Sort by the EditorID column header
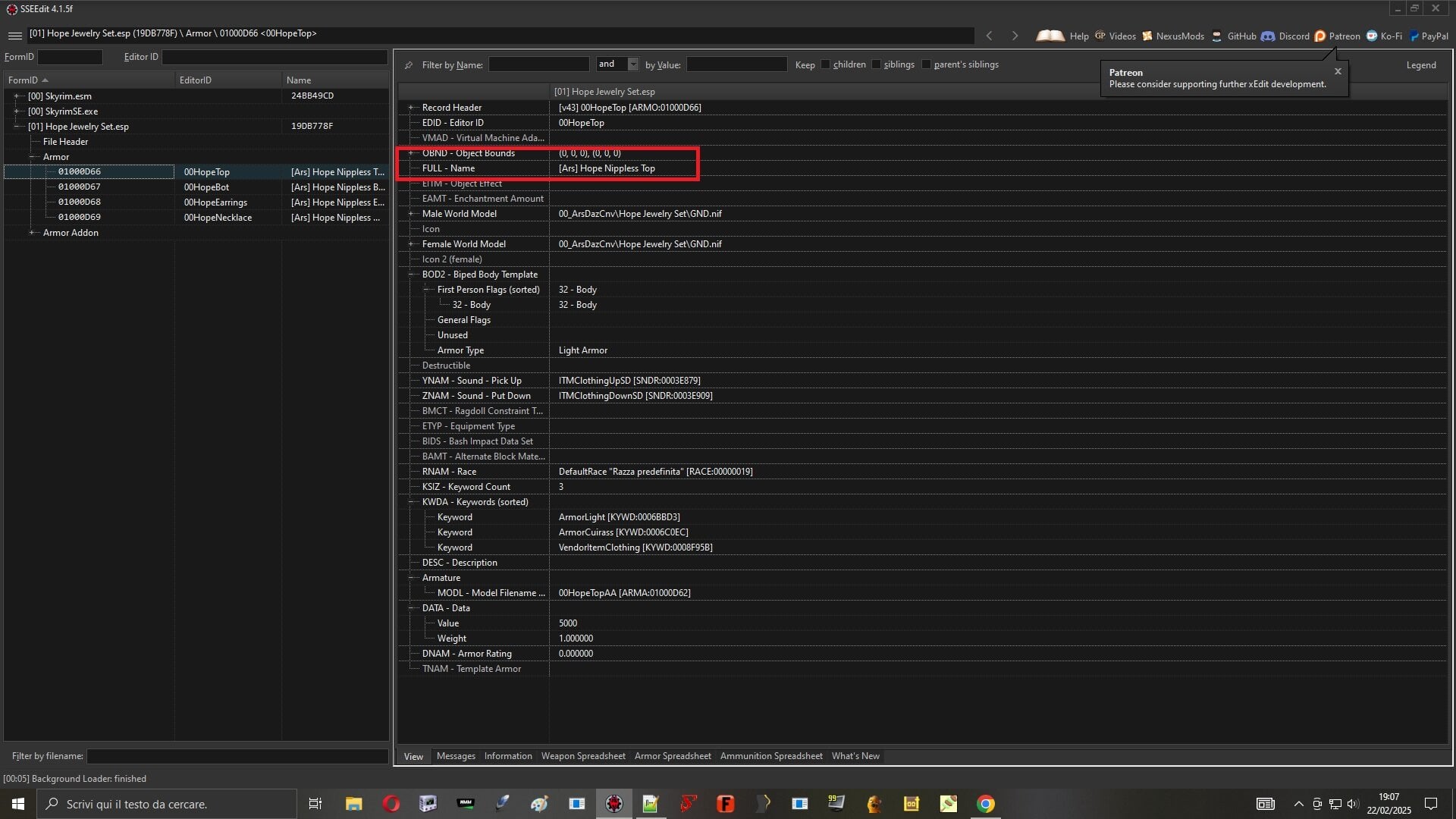The height and width of the screenshot is (819, 1456). 228,80
